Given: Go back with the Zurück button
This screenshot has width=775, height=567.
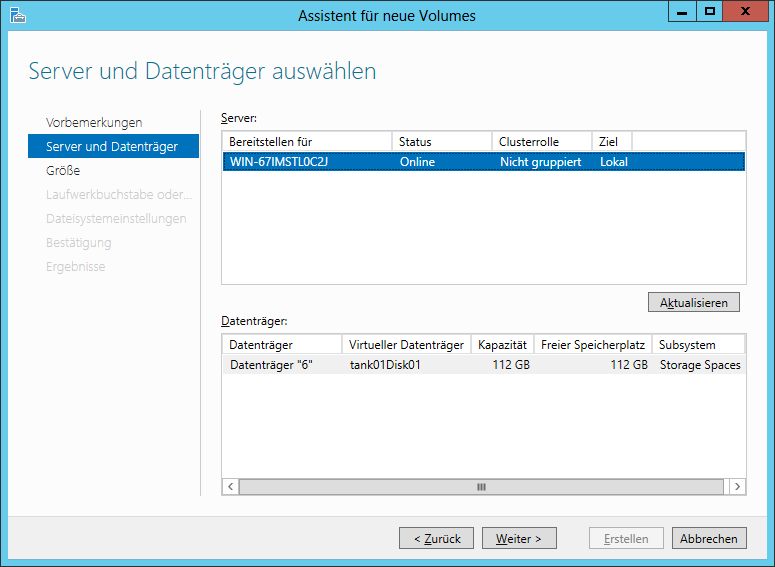Looking at the screenshot, I should [436, 538].
